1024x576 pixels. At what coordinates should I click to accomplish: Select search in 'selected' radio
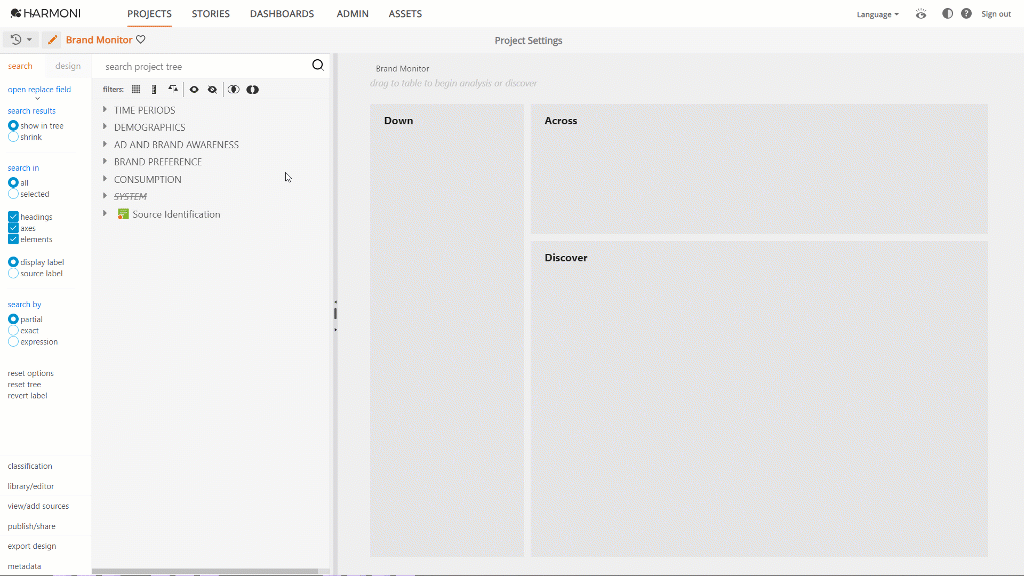tap(13, 194)
